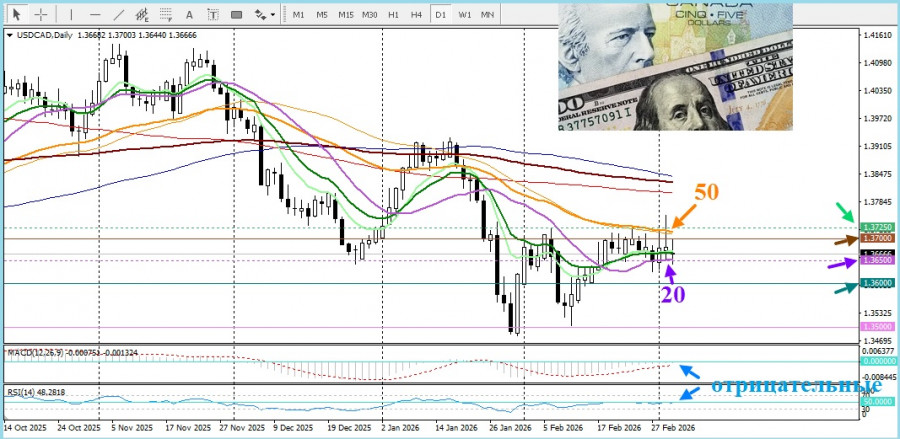Click the USDCAD,Daily OHLC header text
The height and width of the screenshot is (439, 900).
point(107,36)
